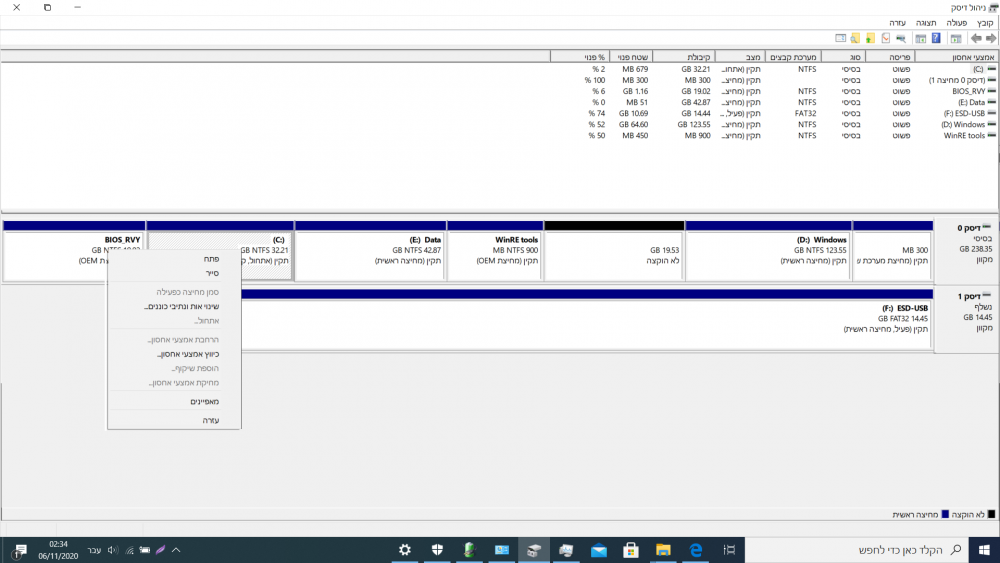Click the drive icon of the BIOS_RVY row
Screen dimensions: 1000x563
991,91
